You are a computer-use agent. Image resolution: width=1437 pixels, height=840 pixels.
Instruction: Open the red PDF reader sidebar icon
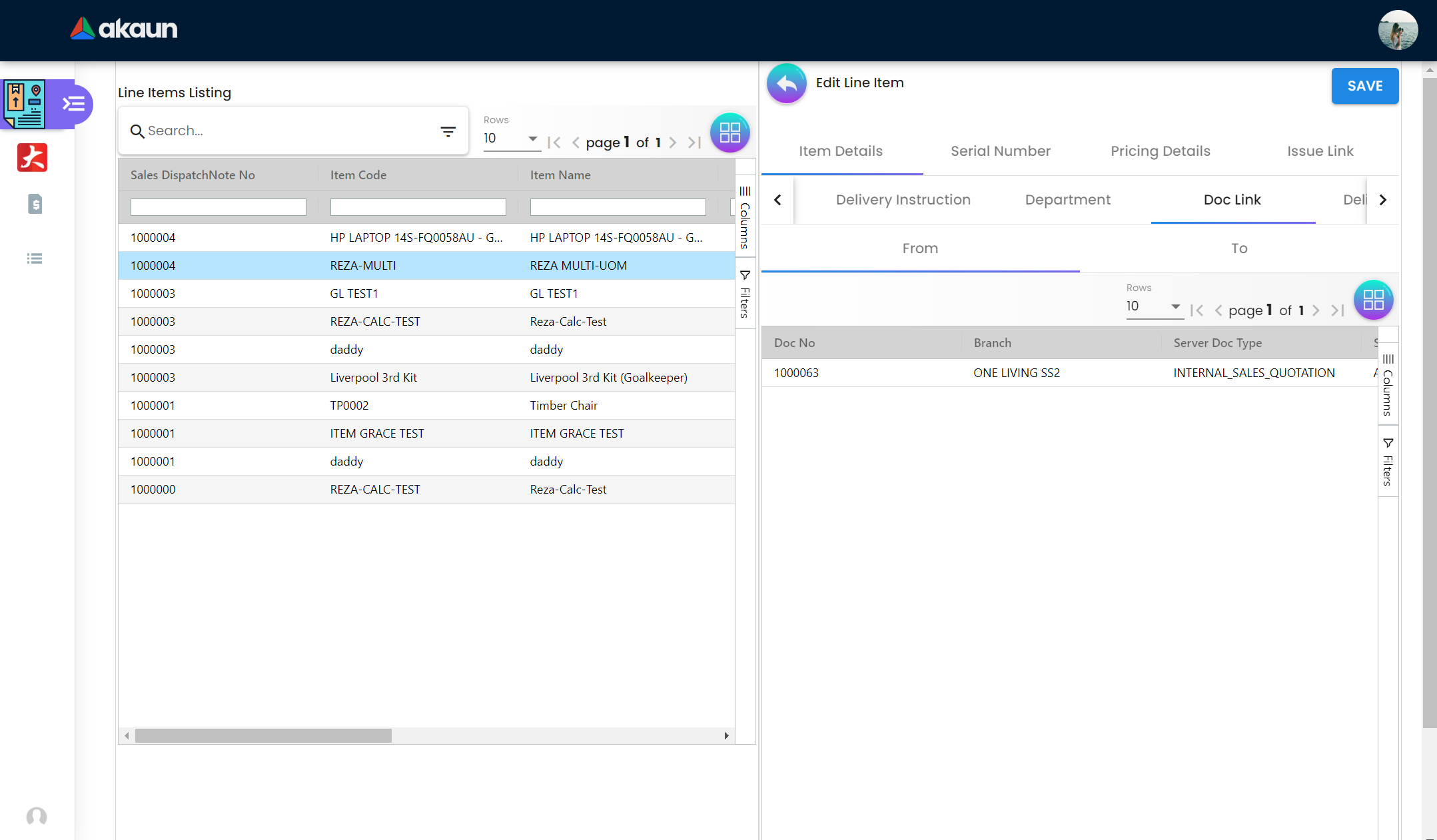coord(32,158)
